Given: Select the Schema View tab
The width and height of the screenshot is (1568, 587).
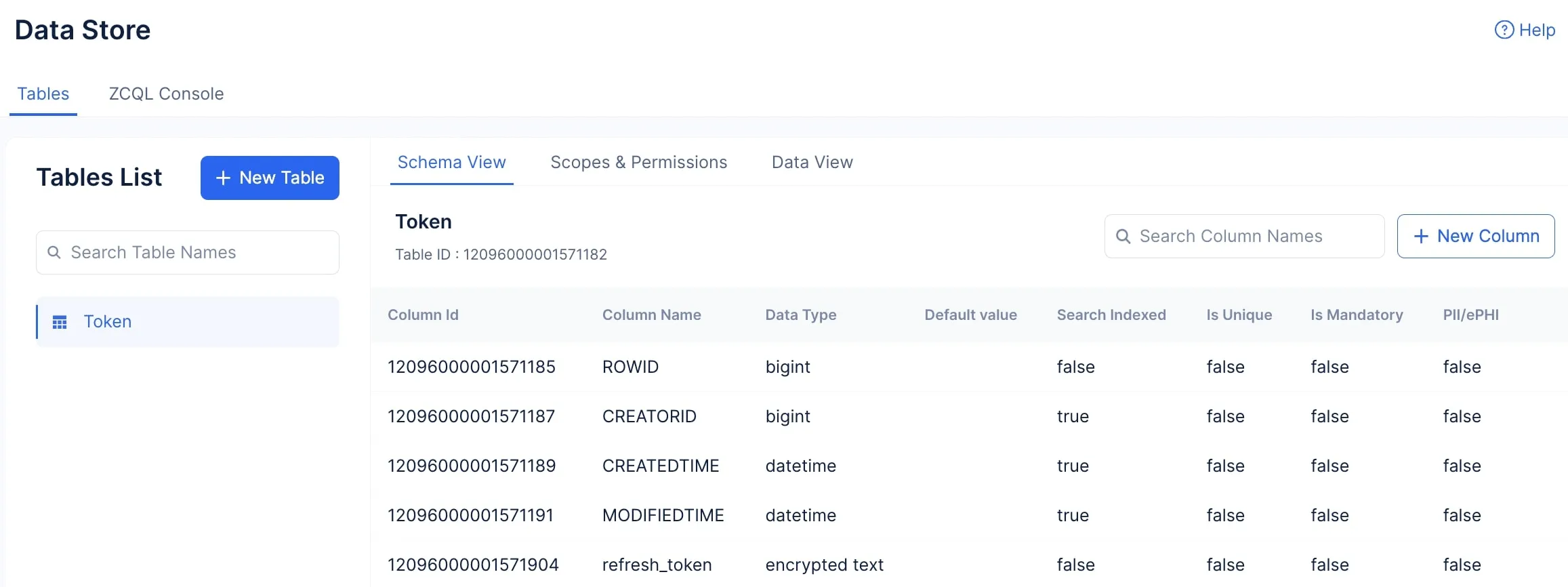Looking at the screenshot, I should click(x=451, y=162).
